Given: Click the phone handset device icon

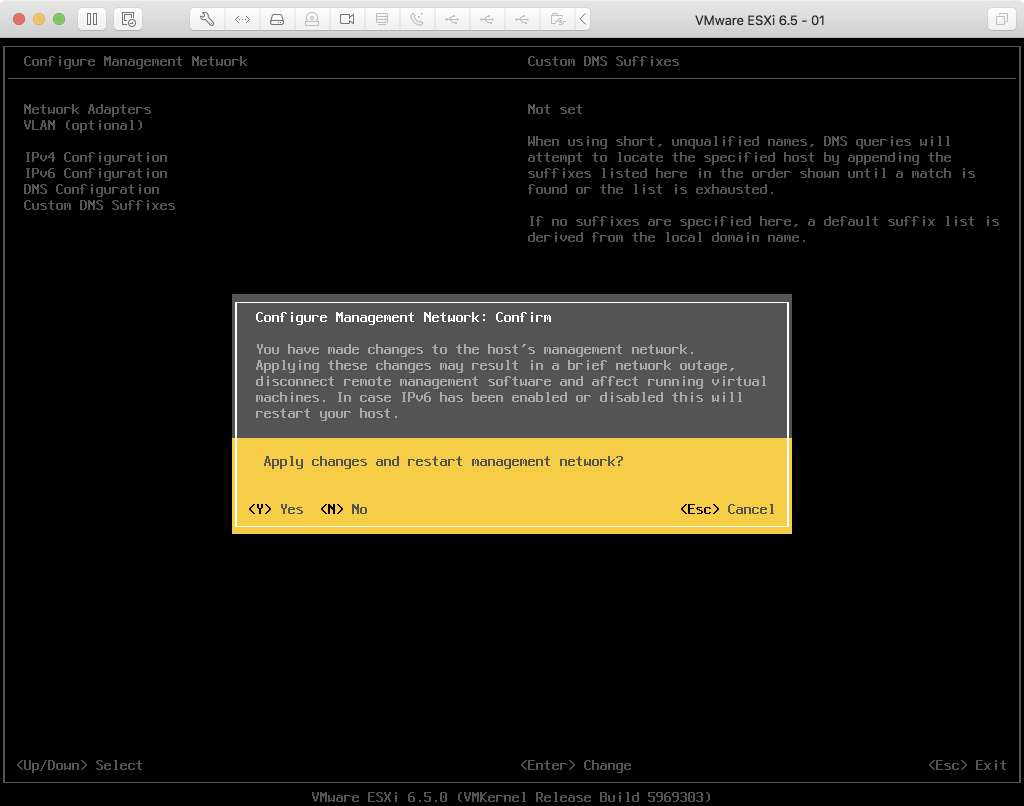Looking at the screenshot, I should point(417,19).
